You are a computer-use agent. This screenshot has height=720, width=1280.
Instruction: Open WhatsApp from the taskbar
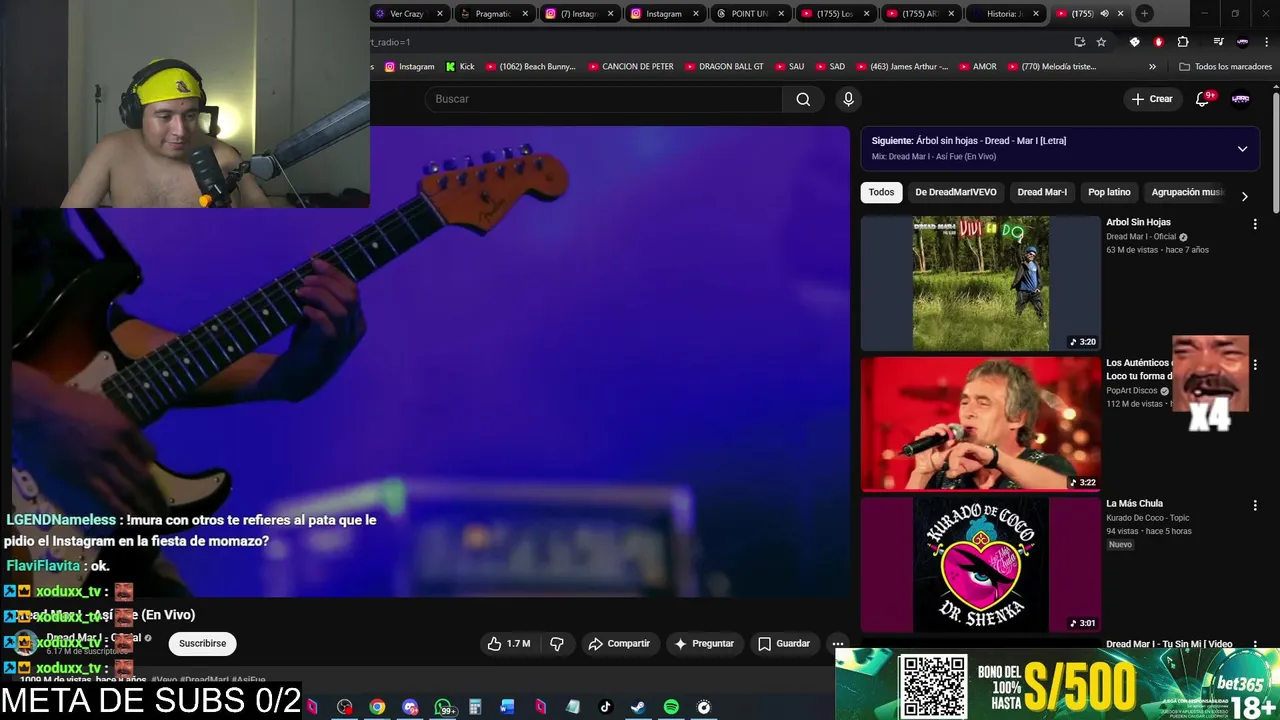tap(443, 707)
